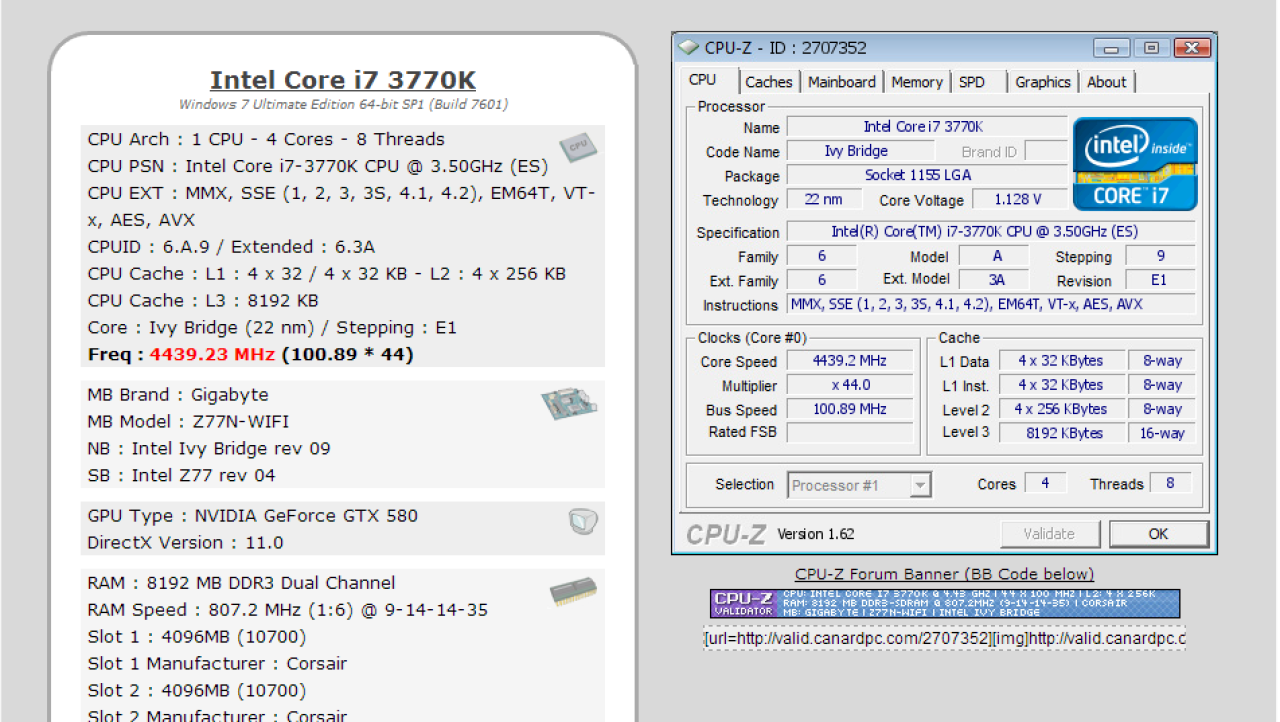
Task: Click the 'CPUID : 6.A.9 / Extended : 6.3A' line
Action: click(231, 246)
